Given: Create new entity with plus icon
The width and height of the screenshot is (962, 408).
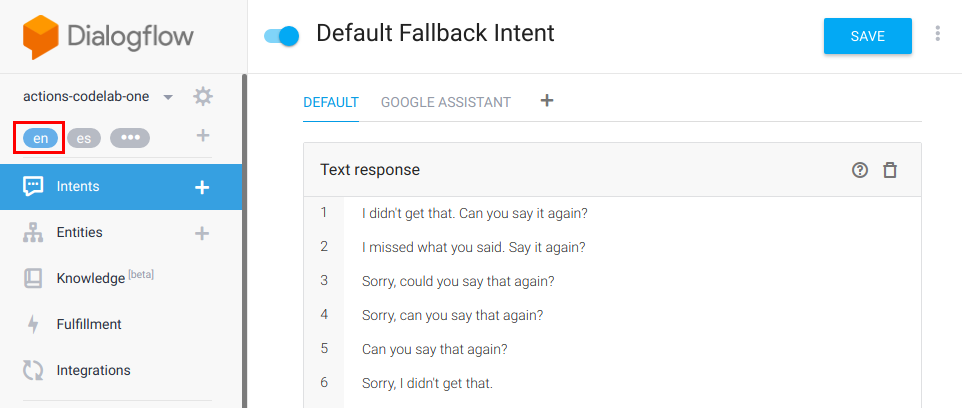Looking at the screenshot, I should pos(202,233).
